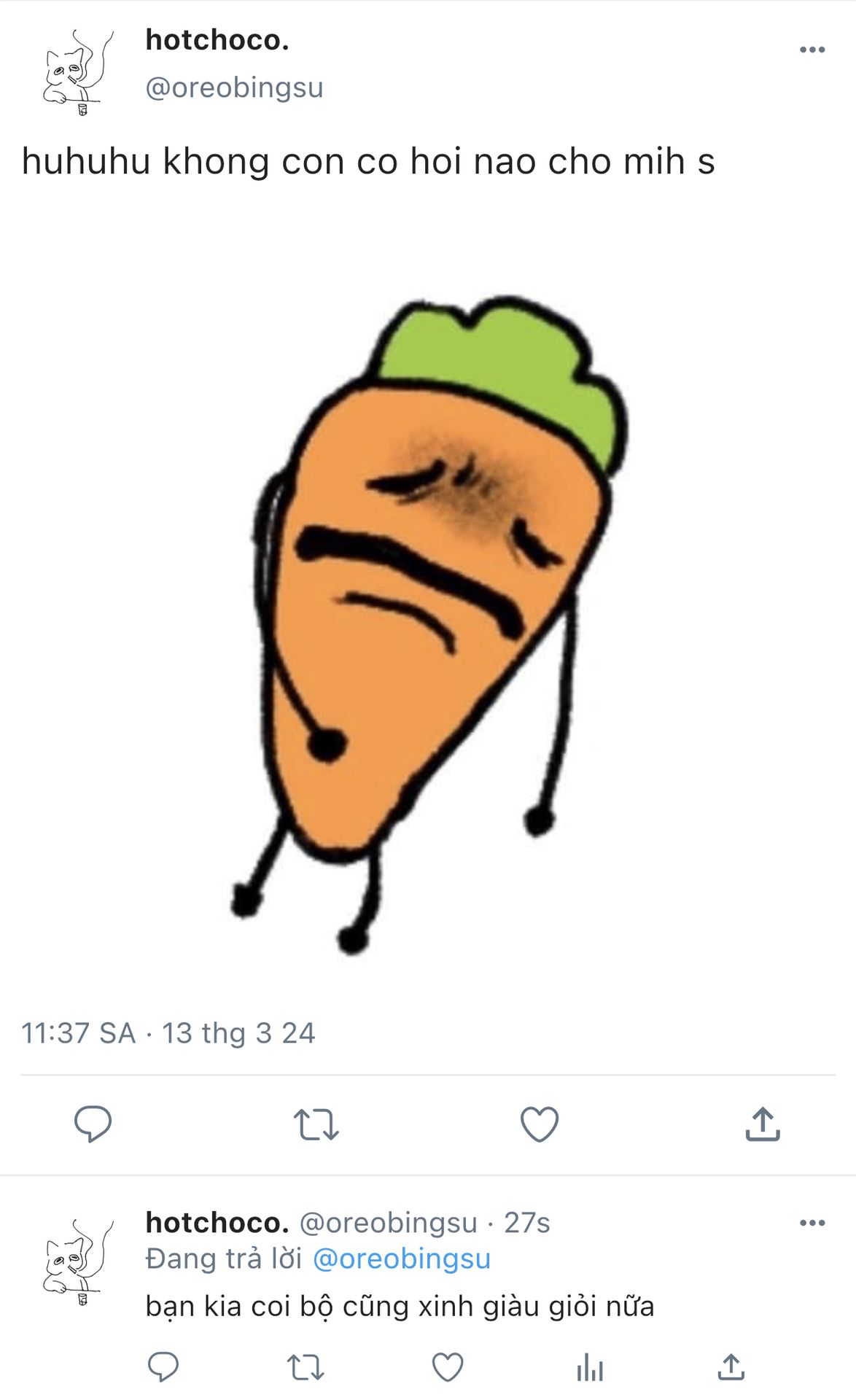856x1400 pixels.
Task: Share the reply tweet
Action: 731,1366
